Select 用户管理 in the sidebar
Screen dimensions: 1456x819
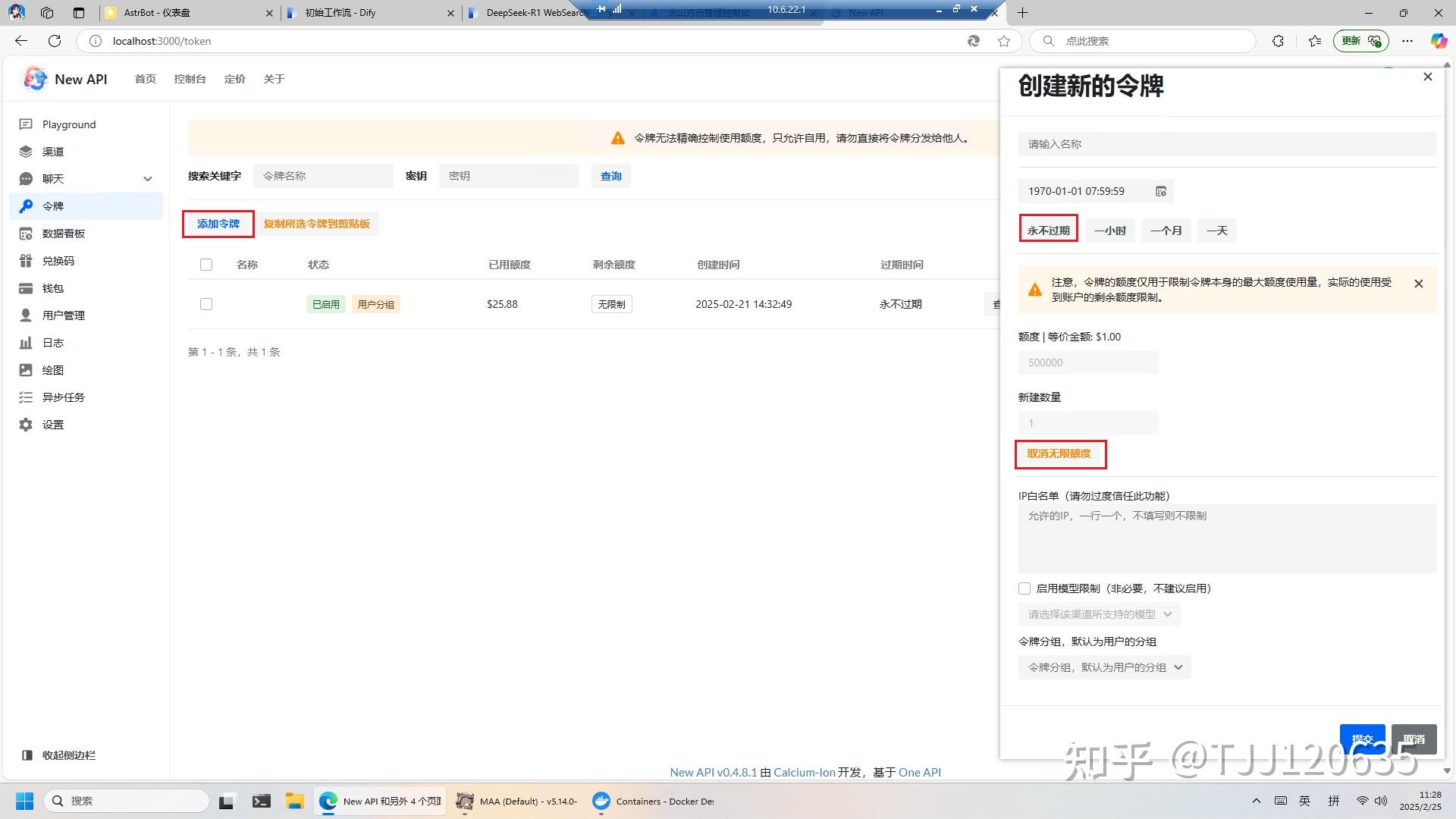pyautogui.click(x=64, y=315)
